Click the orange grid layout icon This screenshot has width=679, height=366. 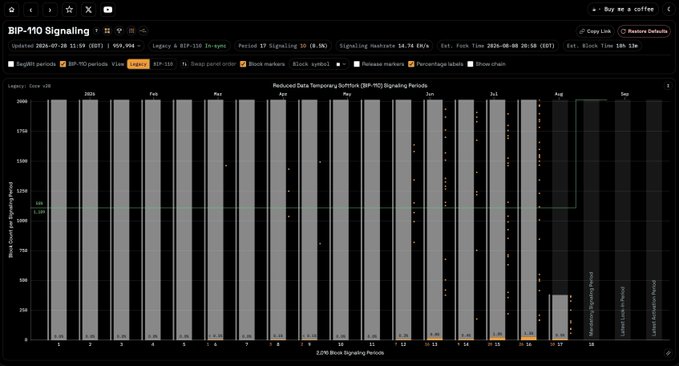(107, 31)
